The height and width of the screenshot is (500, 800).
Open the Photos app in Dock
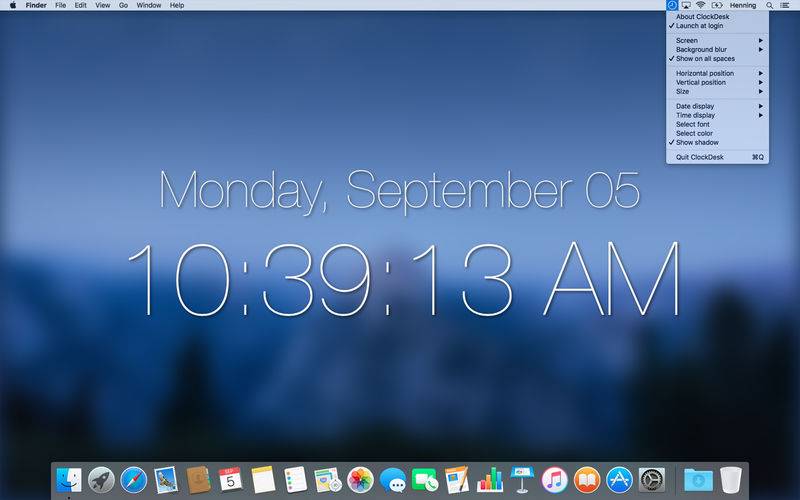360,480
